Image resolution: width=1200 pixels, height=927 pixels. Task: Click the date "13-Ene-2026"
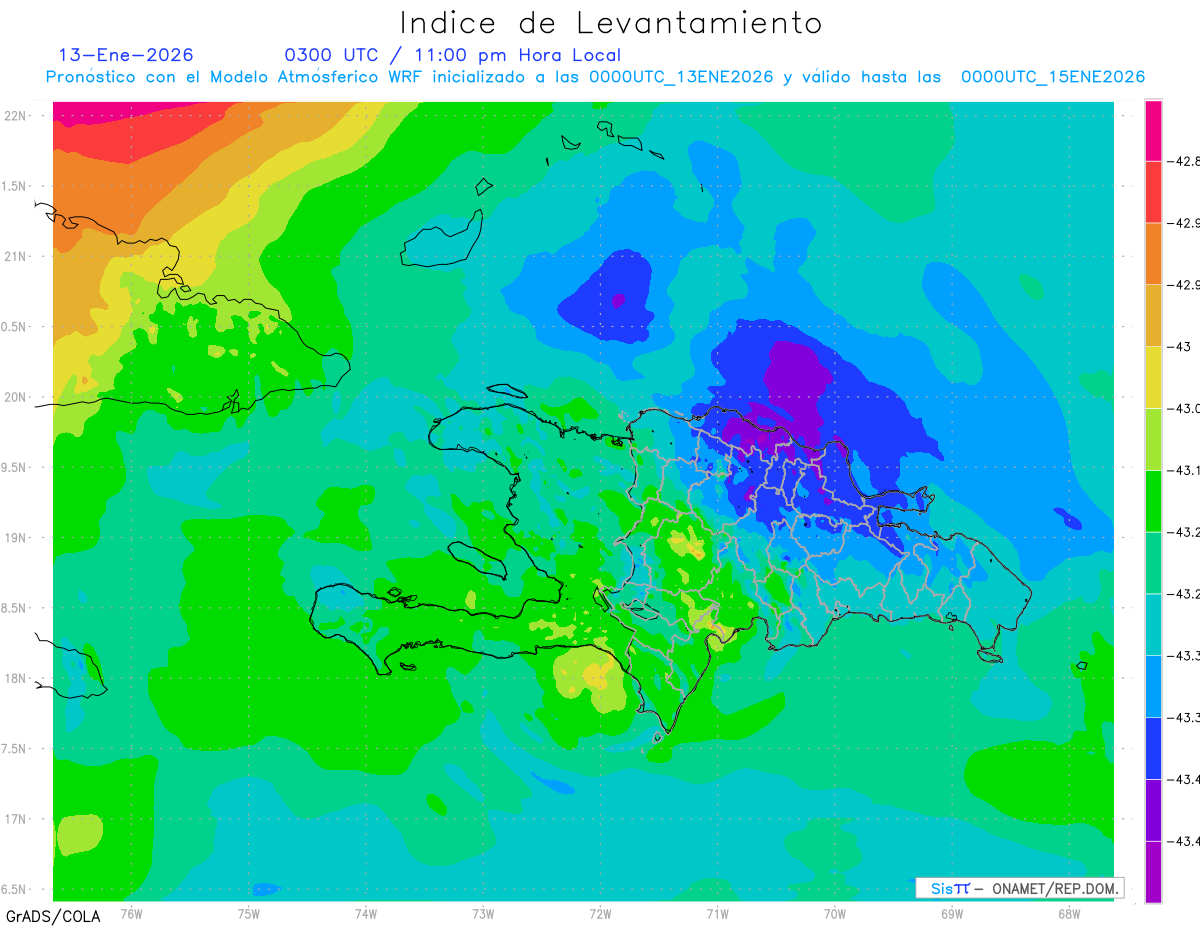point(126,55)
